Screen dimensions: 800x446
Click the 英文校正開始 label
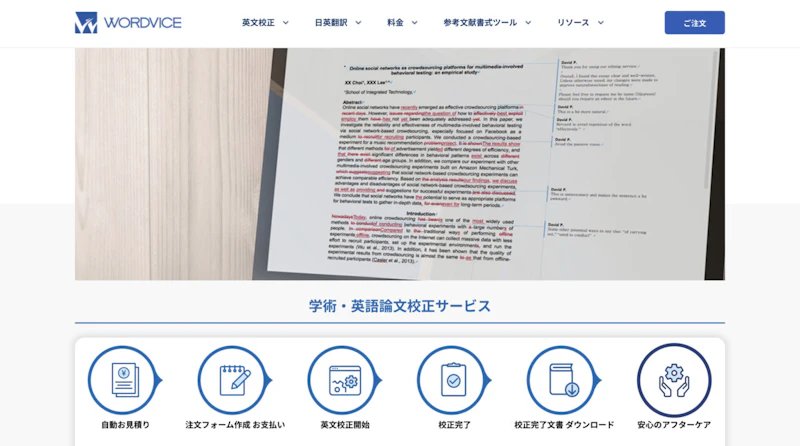coord(344,425)
